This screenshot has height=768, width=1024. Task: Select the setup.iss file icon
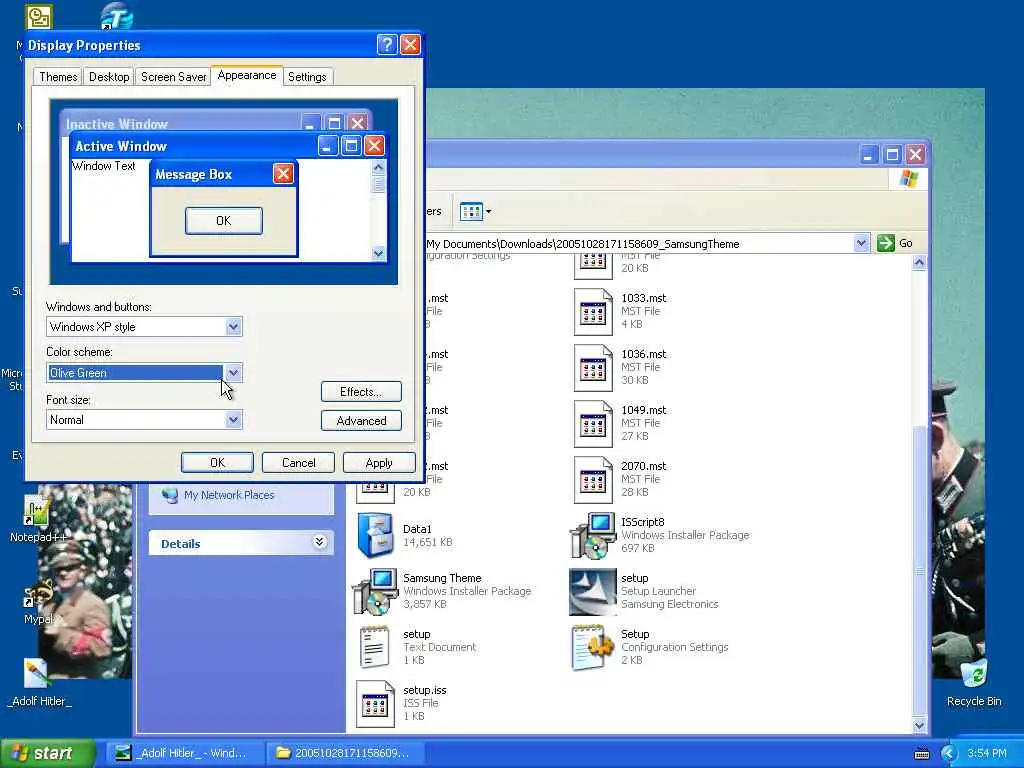coord(375,704)
